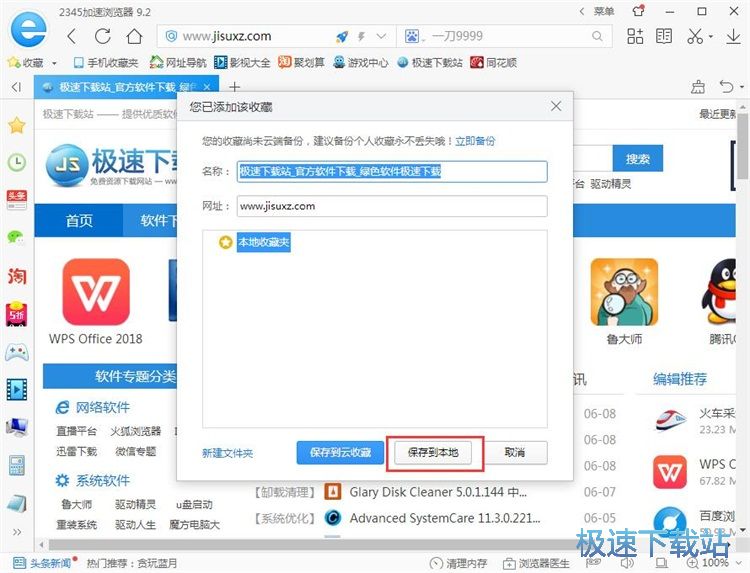Click the magnifier search icon
The width and height of the screenshot is (750, 573).
597,36
